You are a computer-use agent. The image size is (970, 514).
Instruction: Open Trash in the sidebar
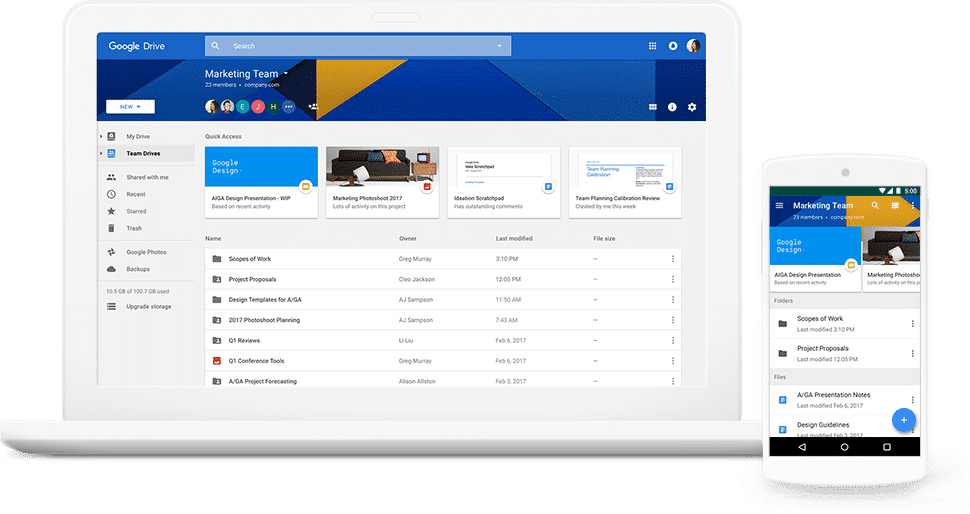click(x=134, y=228)
